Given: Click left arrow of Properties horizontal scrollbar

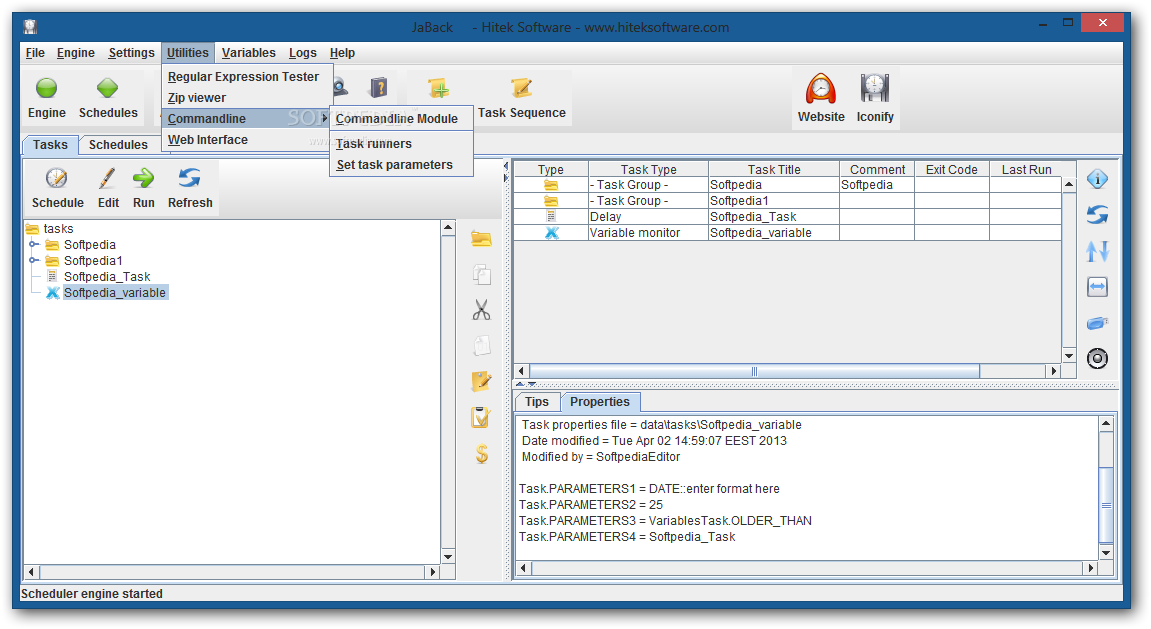Looking at the screenshot, I should pyautogui.click(x=523, y=568).
